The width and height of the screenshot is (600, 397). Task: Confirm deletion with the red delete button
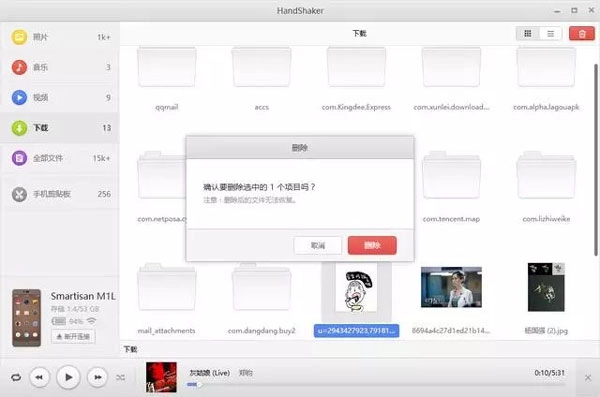pyautogui.click(x=372, y=245)
